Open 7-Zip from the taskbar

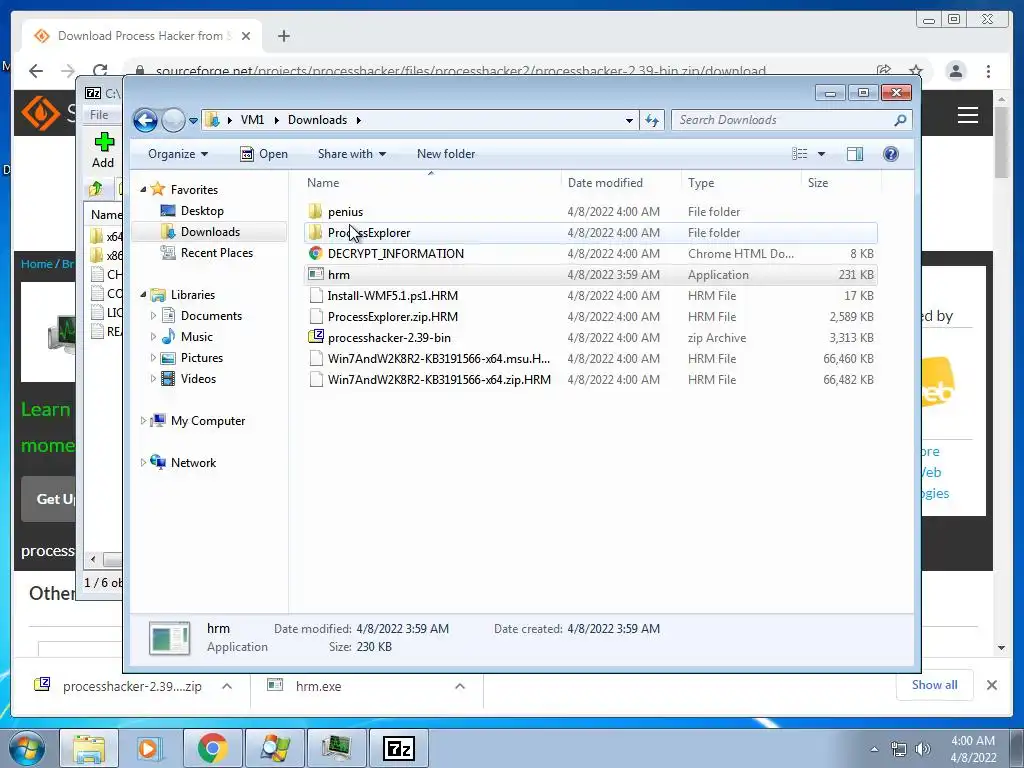tap(399, 748)
